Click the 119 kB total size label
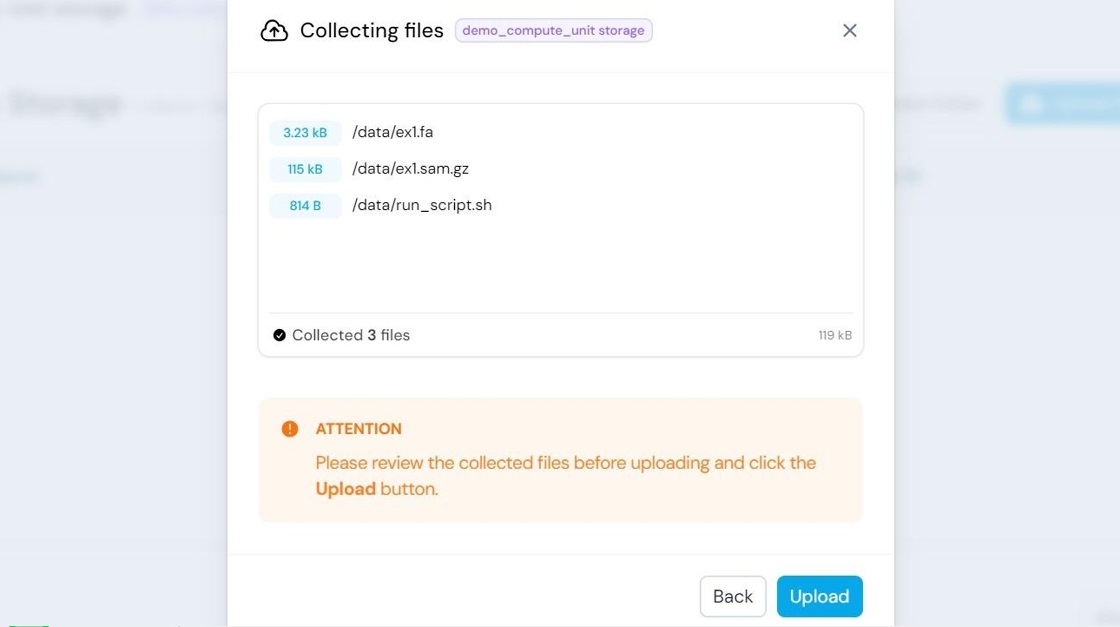1120x627 pixels. pyautogui.click(x=835, y=335)
